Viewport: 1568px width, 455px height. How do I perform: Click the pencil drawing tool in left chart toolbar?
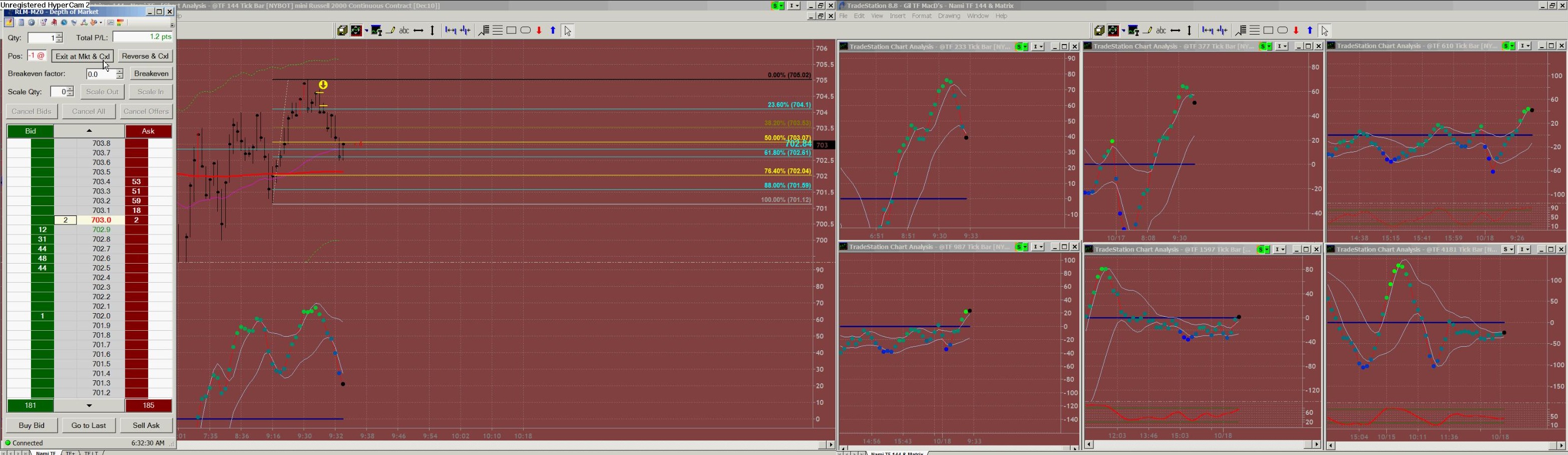[390, 31]
